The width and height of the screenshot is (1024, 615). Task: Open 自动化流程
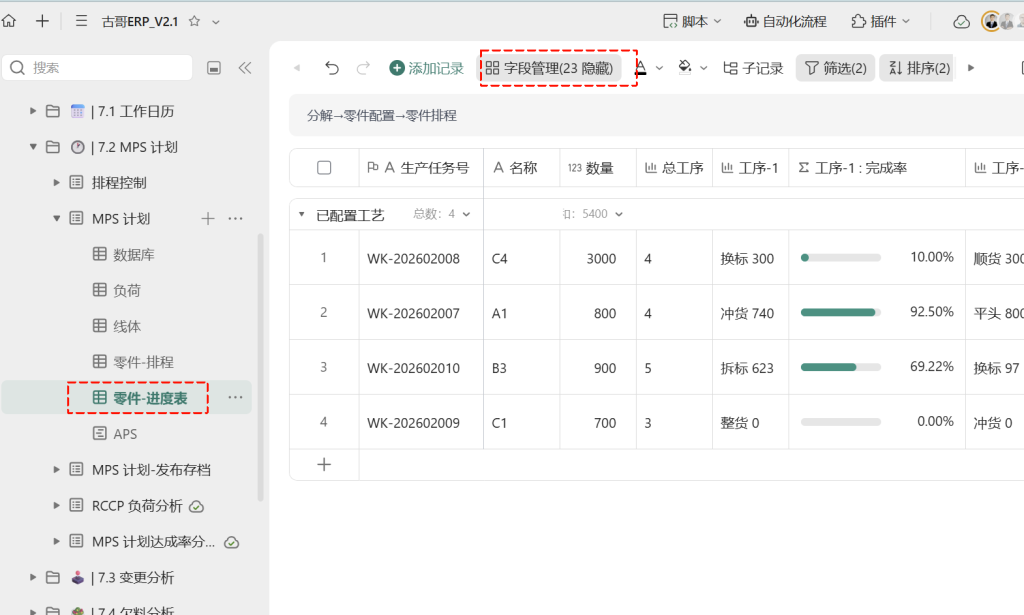[x=785, y=22]
